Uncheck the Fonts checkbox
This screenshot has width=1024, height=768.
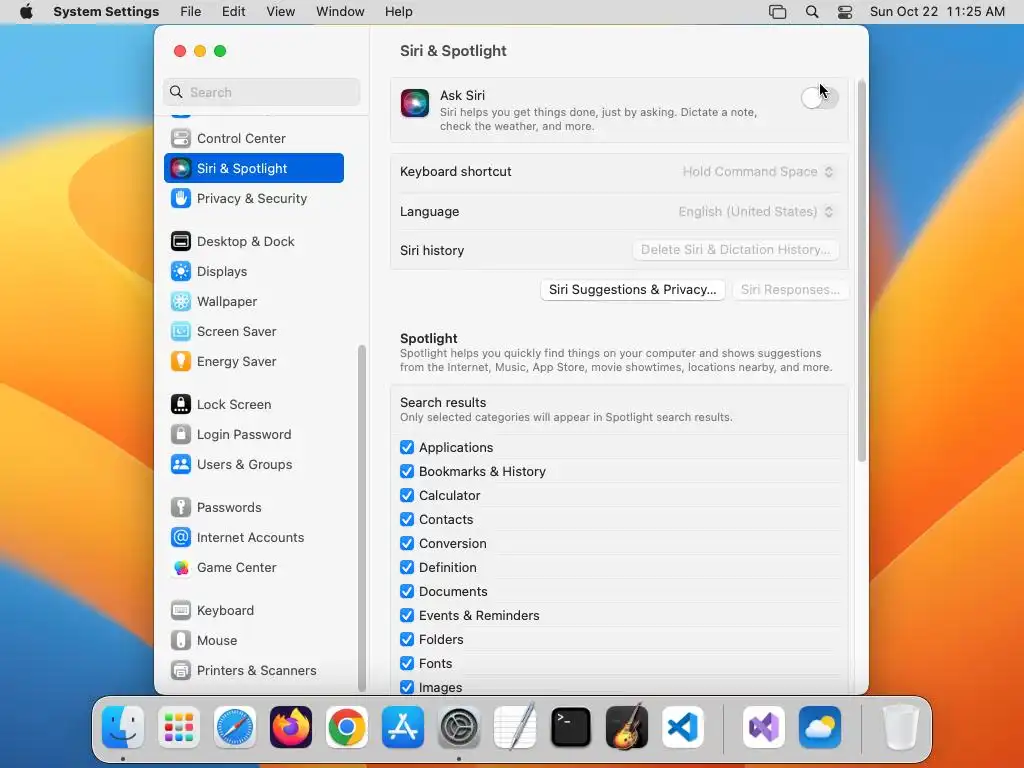click(x=407, y=664)
